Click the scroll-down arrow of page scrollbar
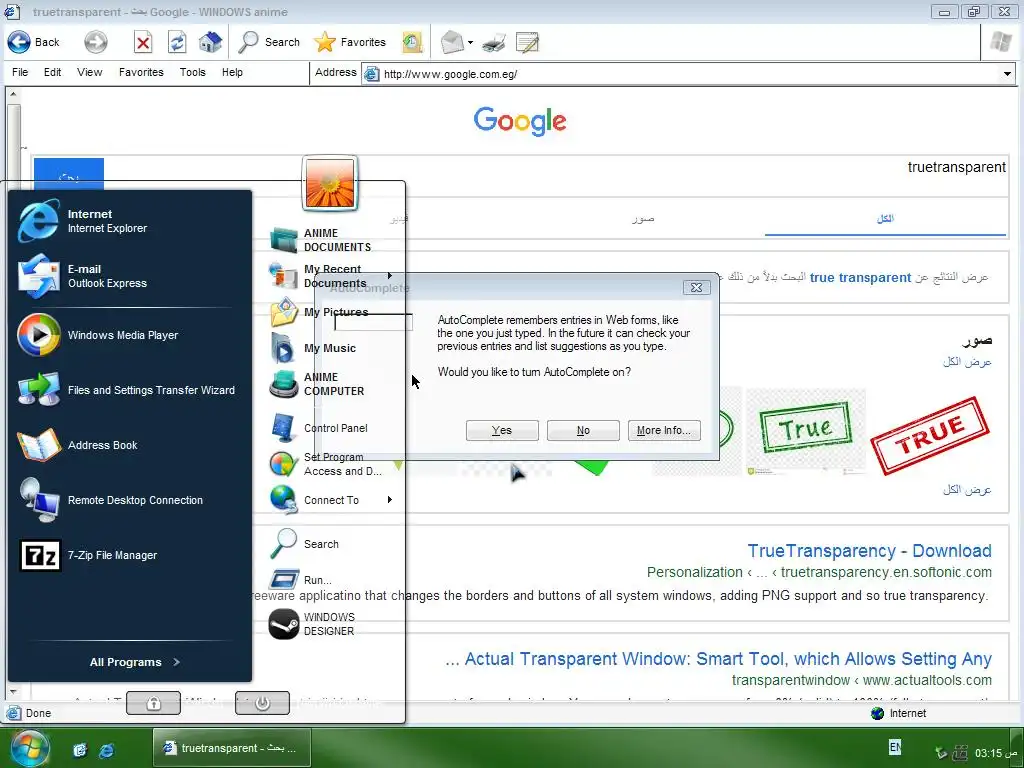This screenshot has height=768, width=1024. coord(13,691)
